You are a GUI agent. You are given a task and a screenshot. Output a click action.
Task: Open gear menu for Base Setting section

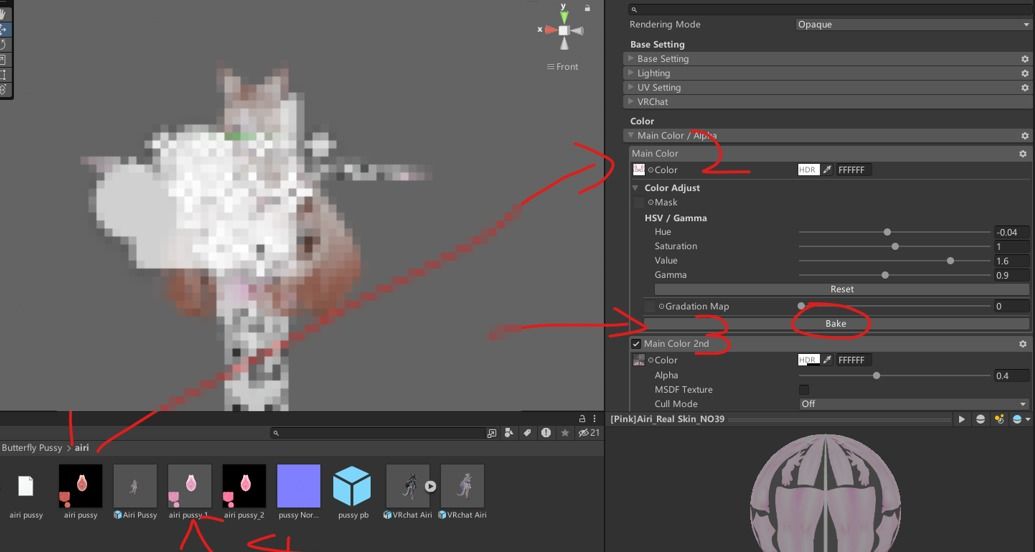click(x=1024, y=59)
